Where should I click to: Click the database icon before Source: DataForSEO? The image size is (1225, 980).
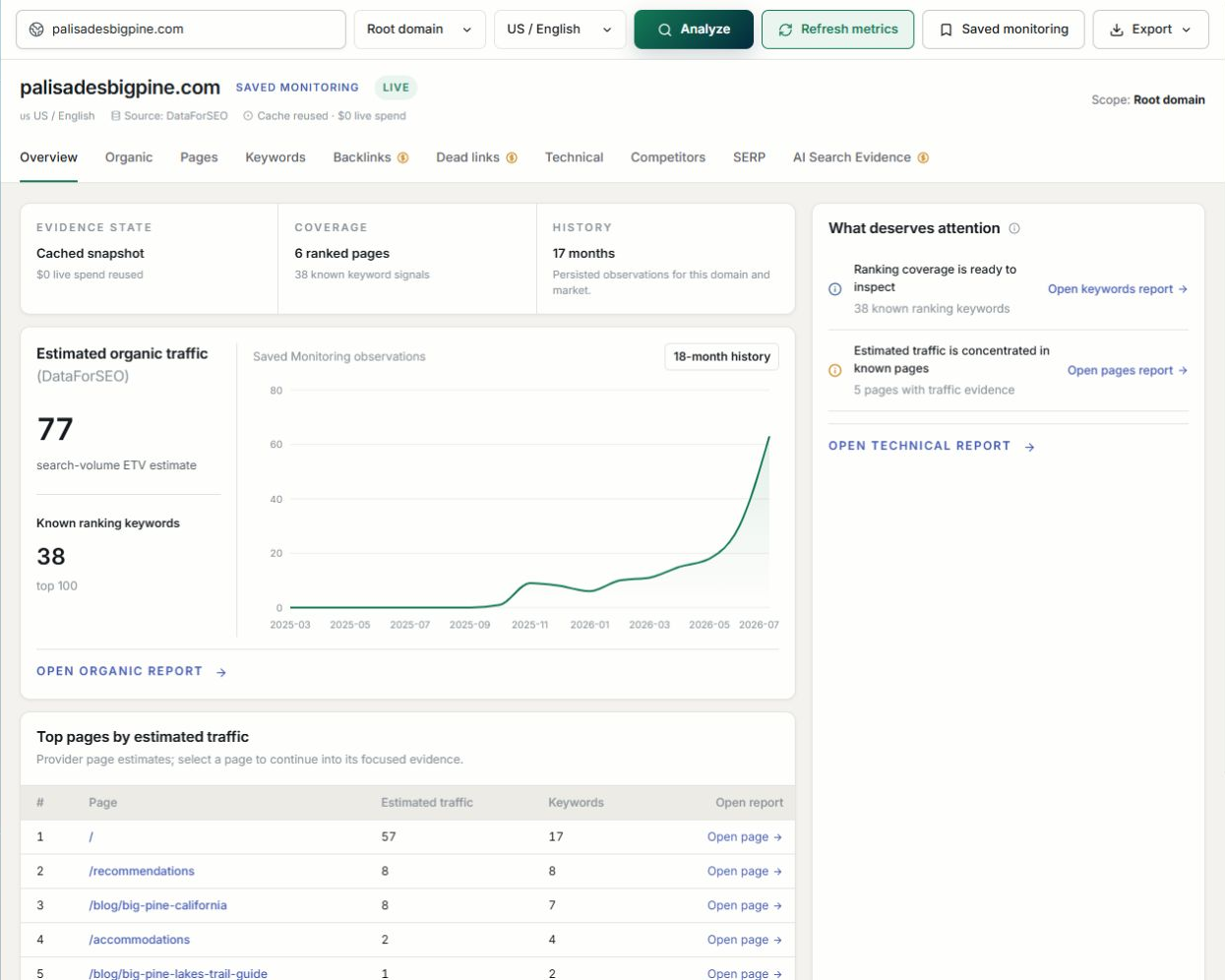pos(116,116)
